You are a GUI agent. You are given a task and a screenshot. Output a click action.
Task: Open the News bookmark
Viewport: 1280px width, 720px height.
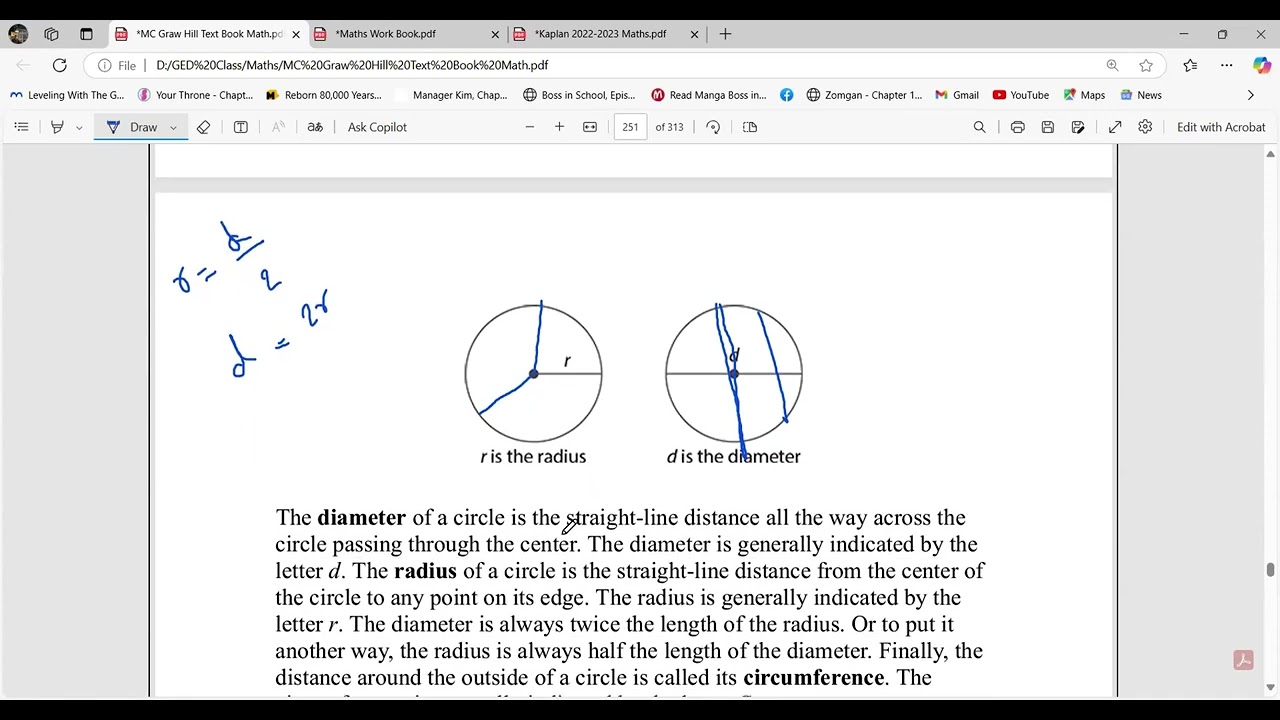1141,95
